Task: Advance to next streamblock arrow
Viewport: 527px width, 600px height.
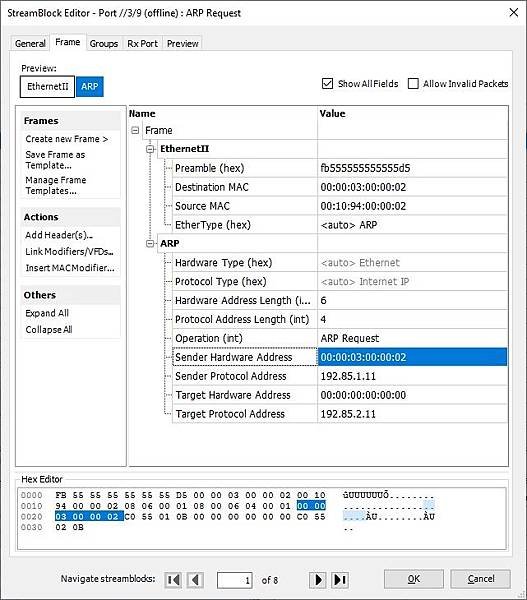Action: 318,580
